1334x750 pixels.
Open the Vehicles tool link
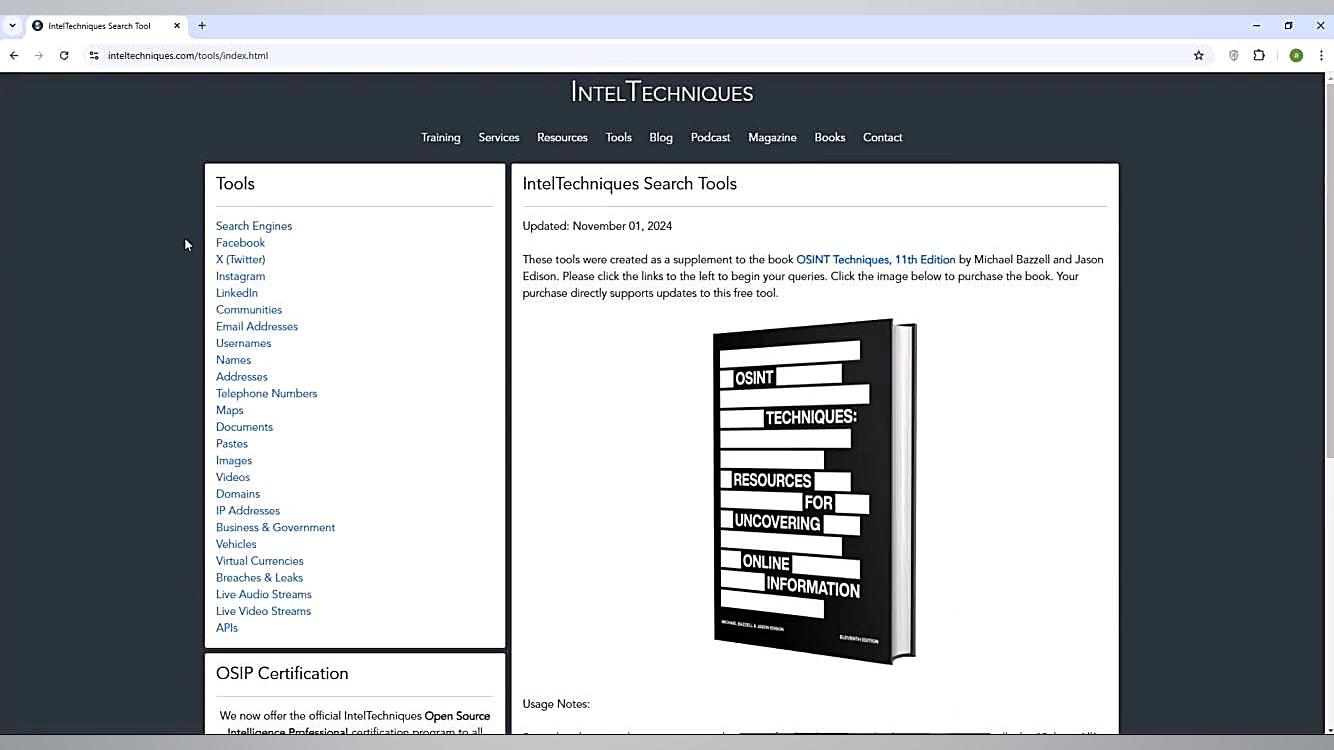coord(236,544)
